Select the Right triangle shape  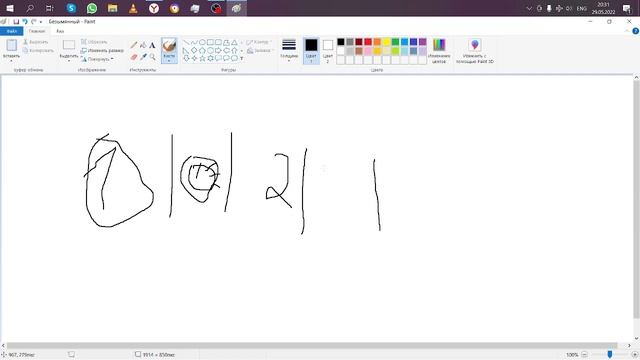point(186,50)
